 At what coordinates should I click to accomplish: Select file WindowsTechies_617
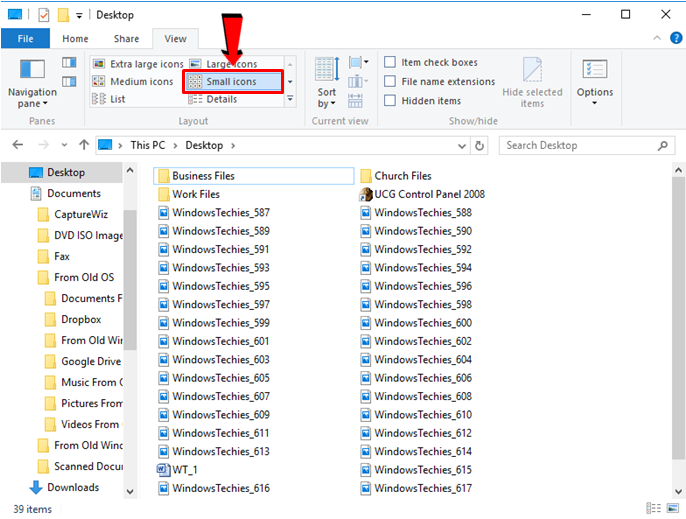[x=416, y=488]
